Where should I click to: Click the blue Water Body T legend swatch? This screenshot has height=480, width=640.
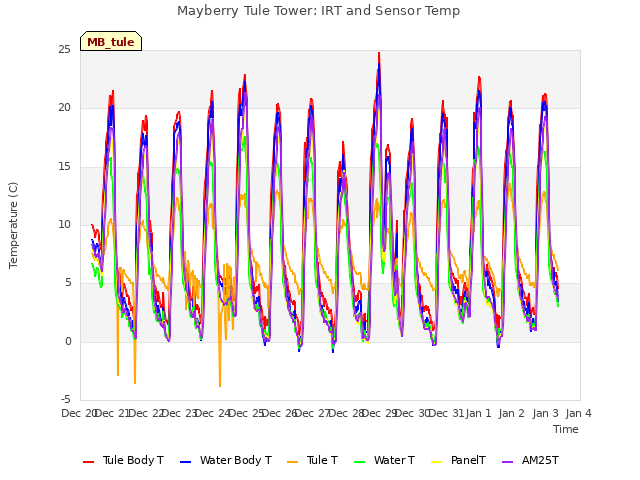coord(185,462)
